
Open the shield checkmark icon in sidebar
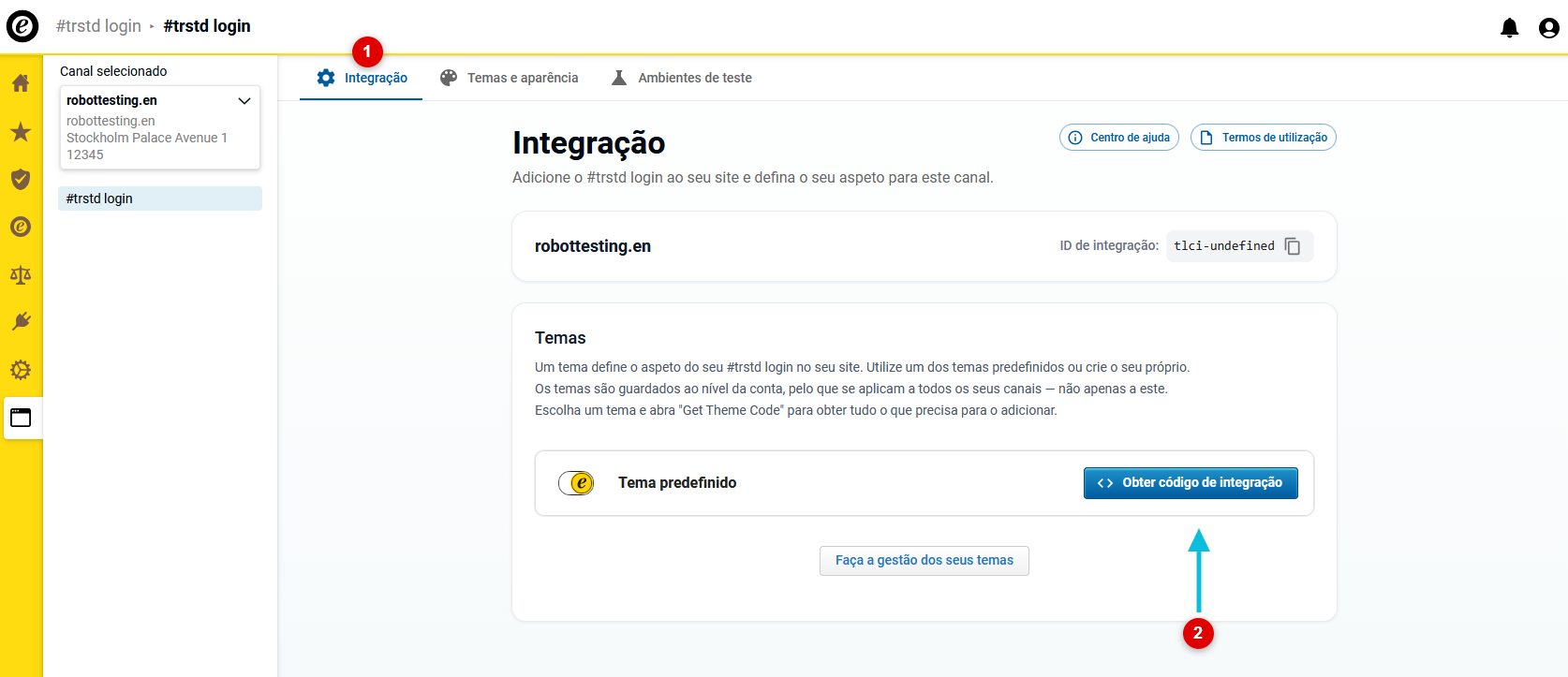click(21, 179)
